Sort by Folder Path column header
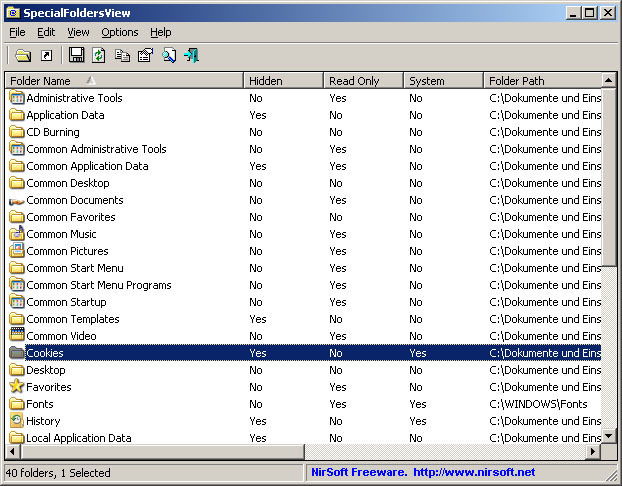 coord(543,81)
